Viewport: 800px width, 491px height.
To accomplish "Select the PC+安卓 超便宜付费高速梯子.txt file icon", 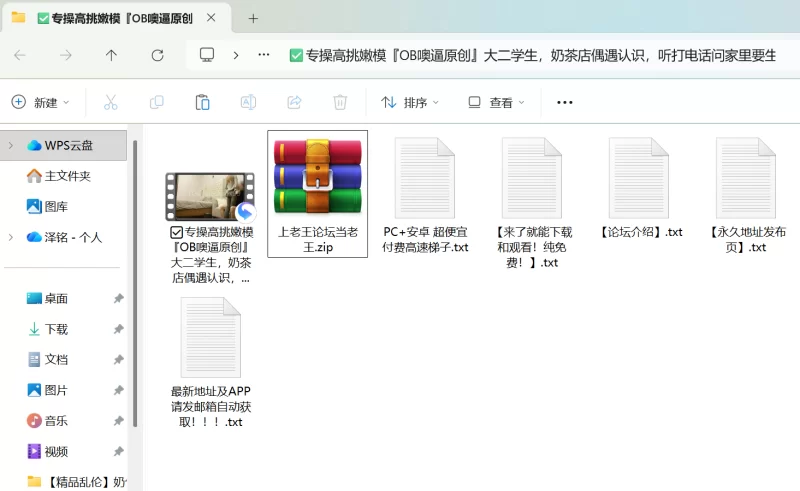I will tap(424, 178).
